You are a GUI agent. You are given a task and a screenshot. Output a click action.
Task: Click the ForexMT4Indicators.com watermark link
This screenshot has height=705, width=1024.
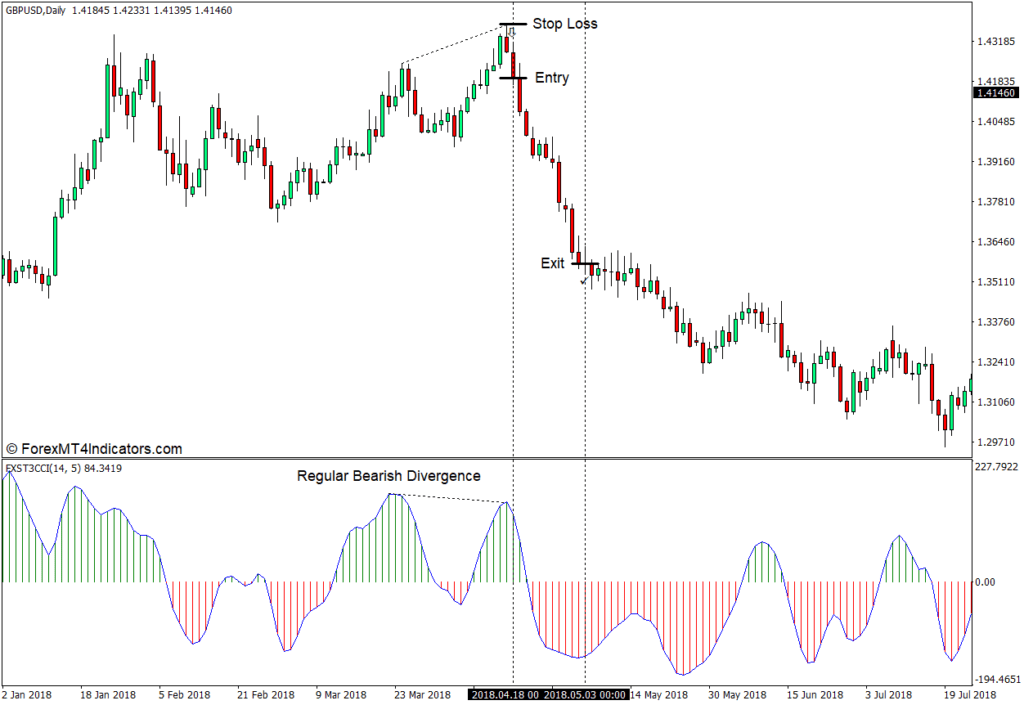click(x=94, y=449)
